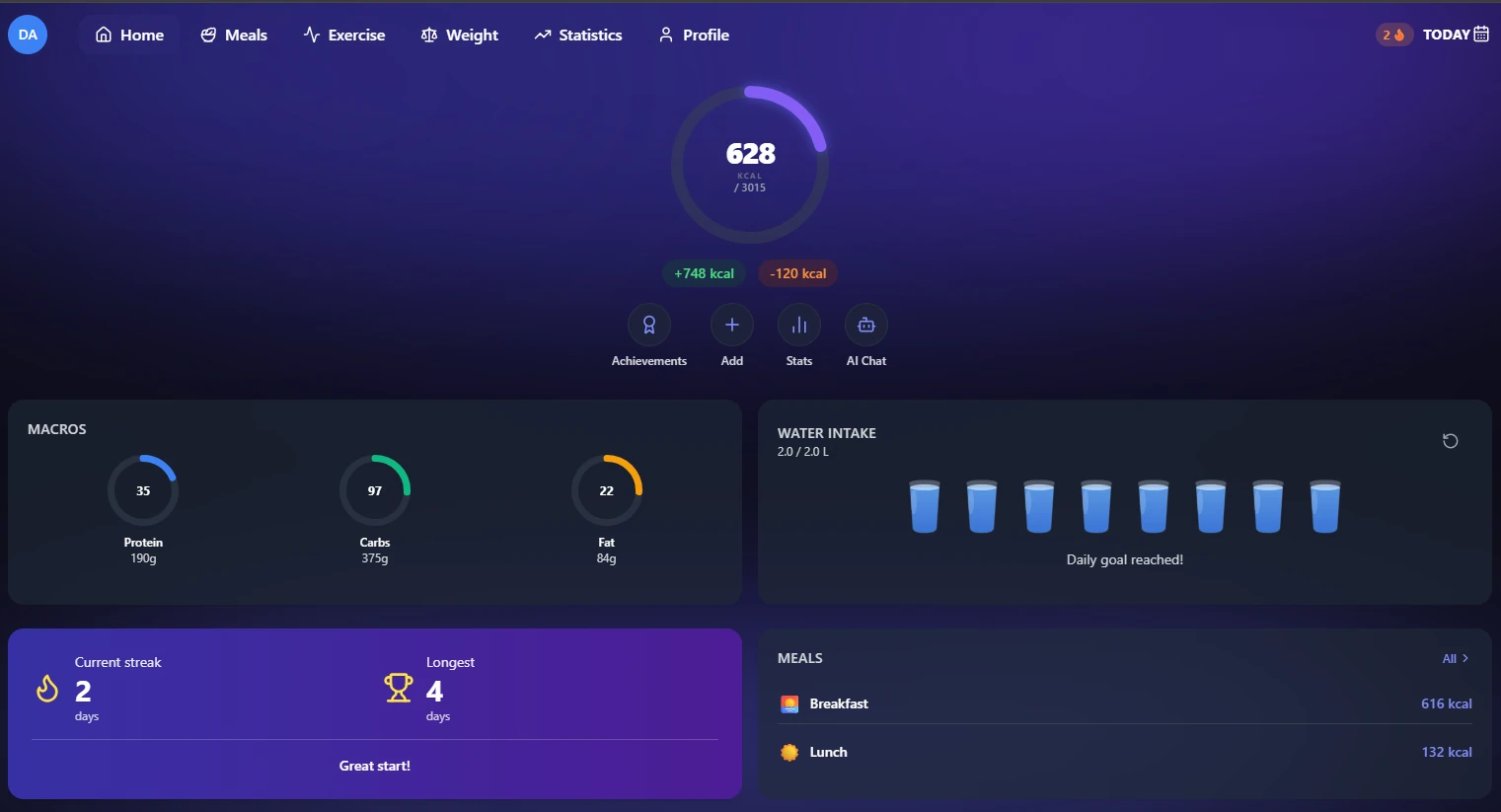Click the trophy icon beside Longest
1501x812 pixels.
(399, 688)
